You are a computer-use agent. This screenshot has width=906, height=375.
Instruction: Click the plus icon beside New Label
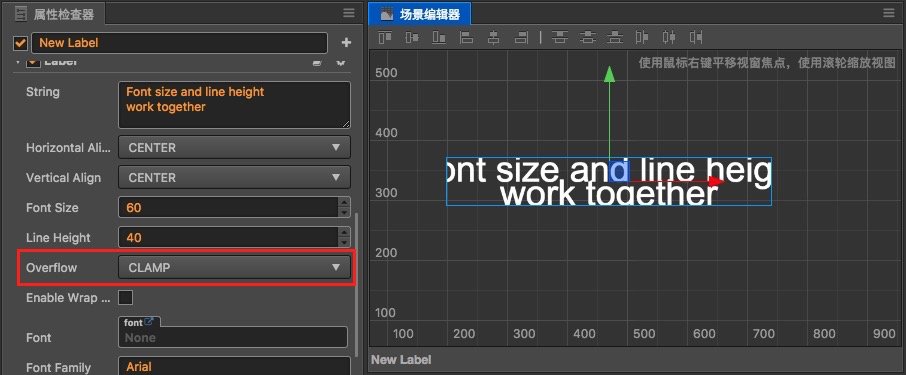tap(346, 43)
